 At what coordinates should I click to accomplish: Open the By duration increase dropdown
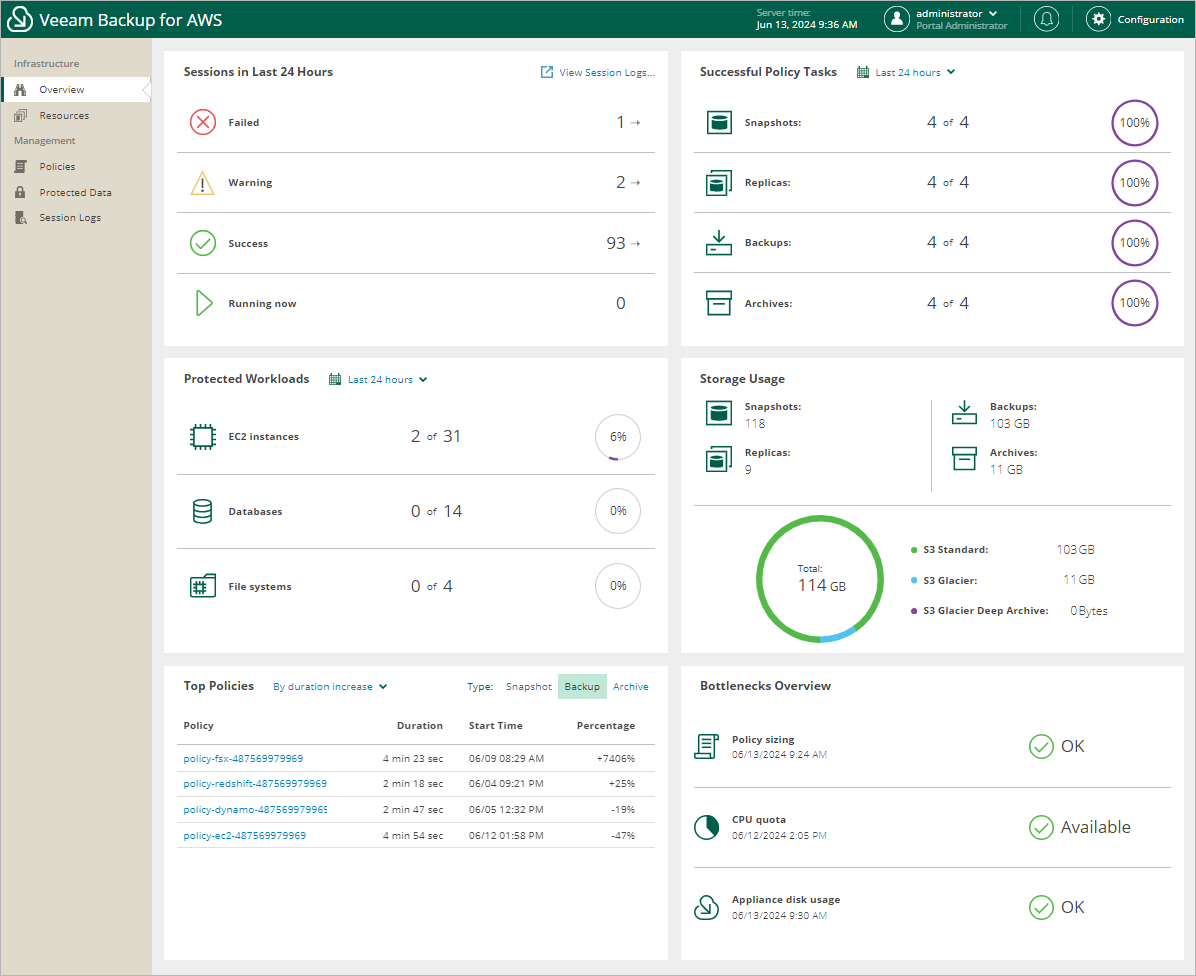coord(330,687)
